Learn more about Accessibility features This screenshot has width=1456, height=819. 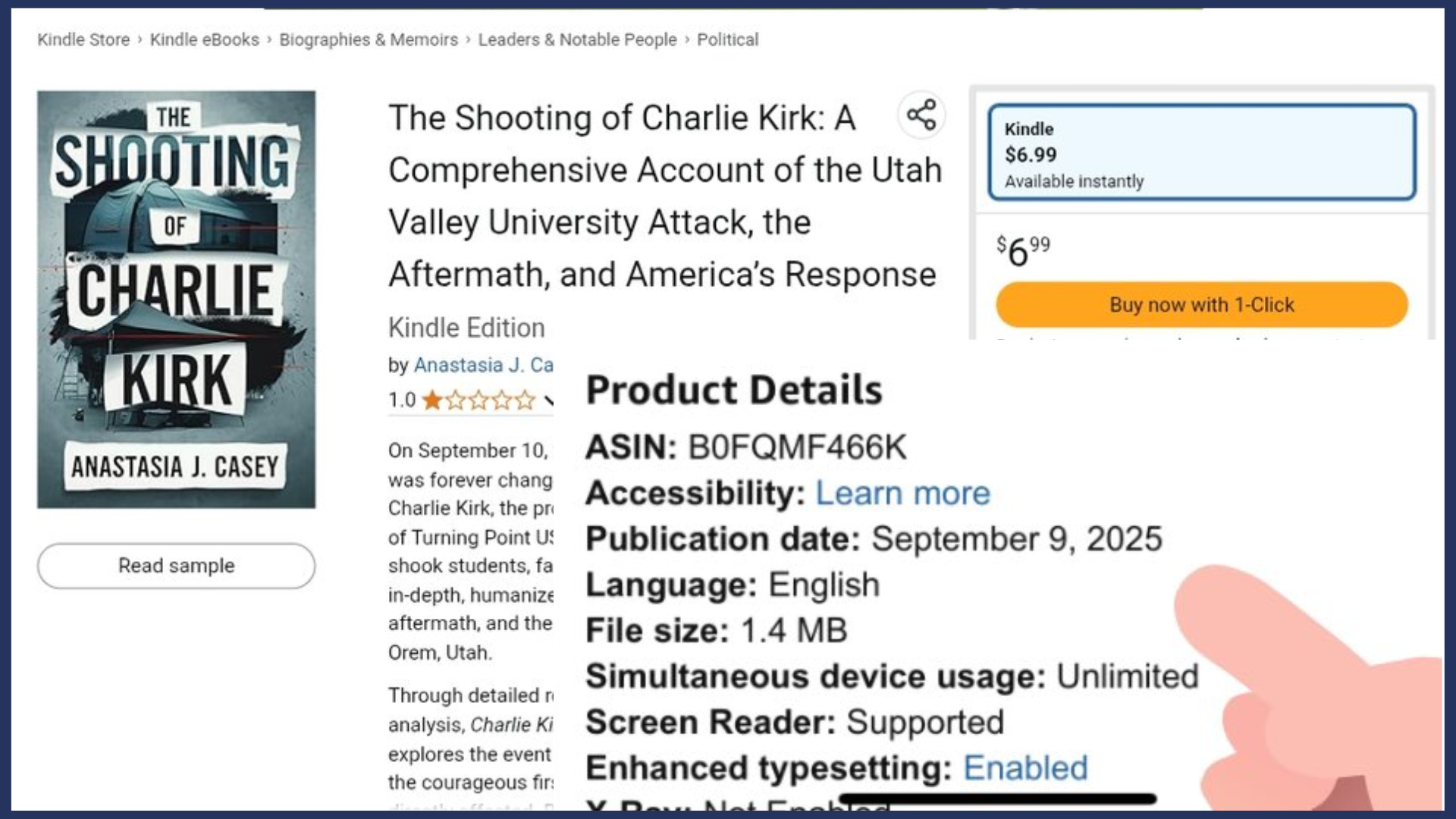pos(902,493)
